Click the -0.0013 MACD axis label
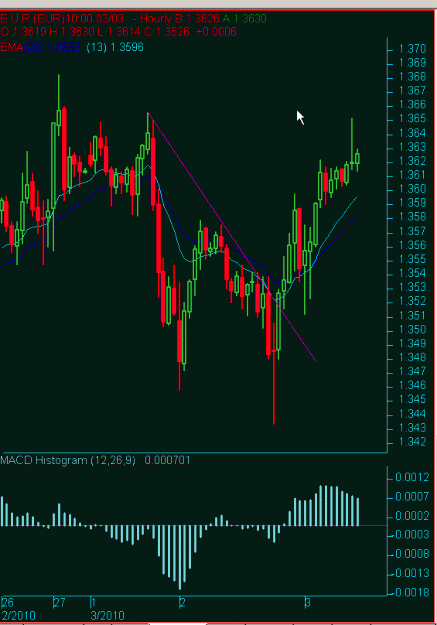437x625 pixels. 411,573
